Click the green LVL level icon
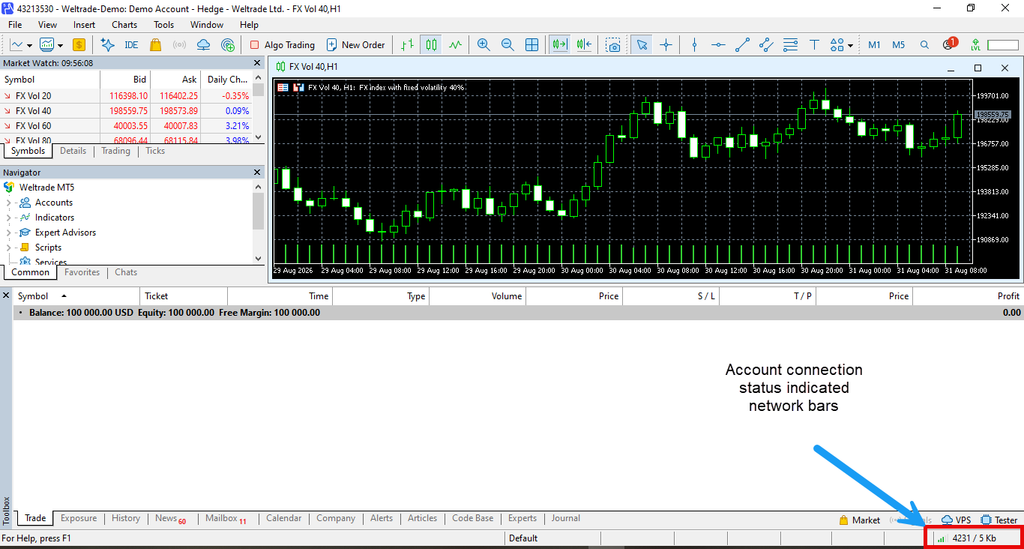 click(975, 45)
